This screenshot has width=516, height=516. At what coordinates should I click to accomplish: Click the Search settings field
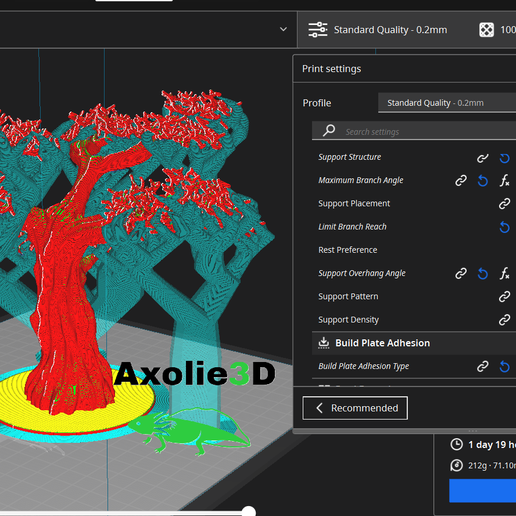[x=414, y=131]
